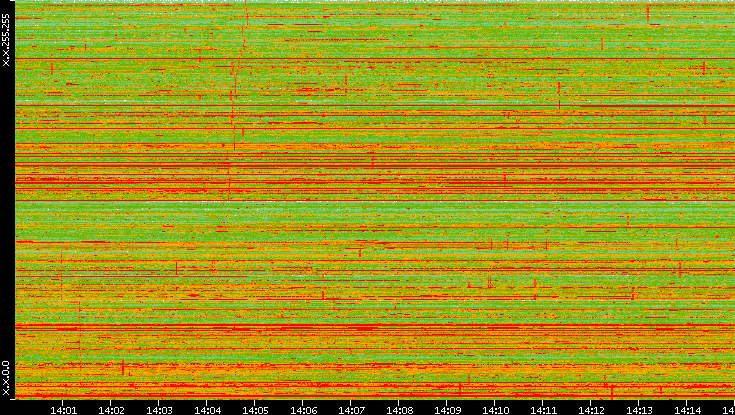Select the 14:07 time axis label
735x415 pixels.
351,410
